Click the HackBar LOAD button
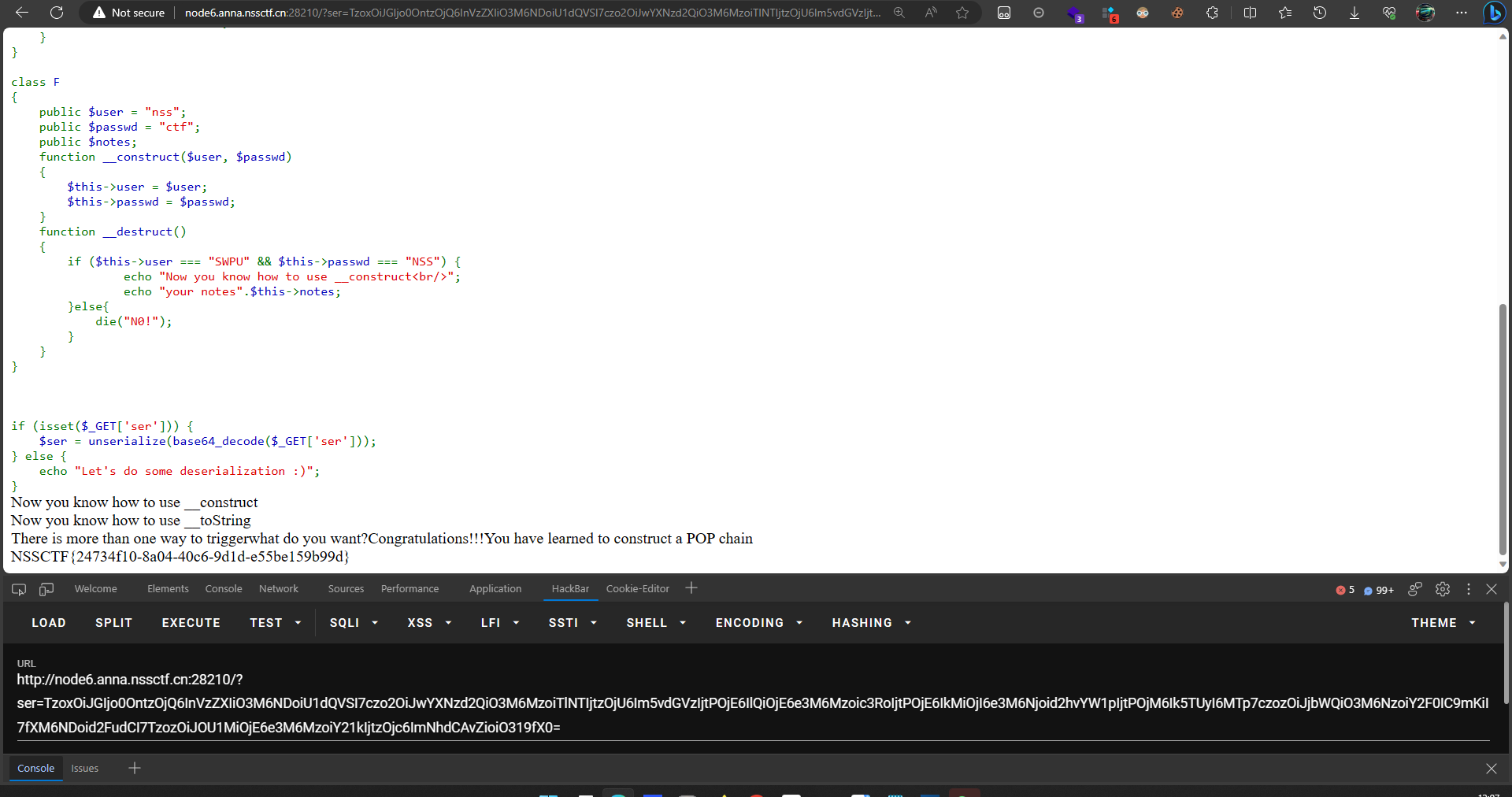1512x797 pixels. coord(49,623)
